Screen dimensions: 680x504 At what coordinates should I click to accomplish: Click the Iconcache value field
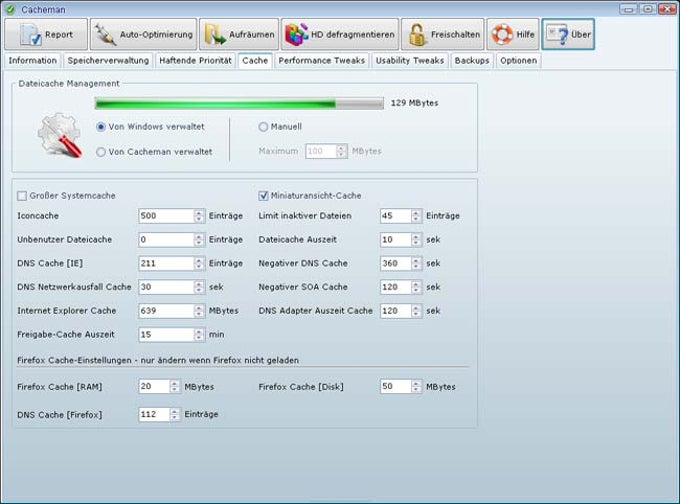pos(167,216)
